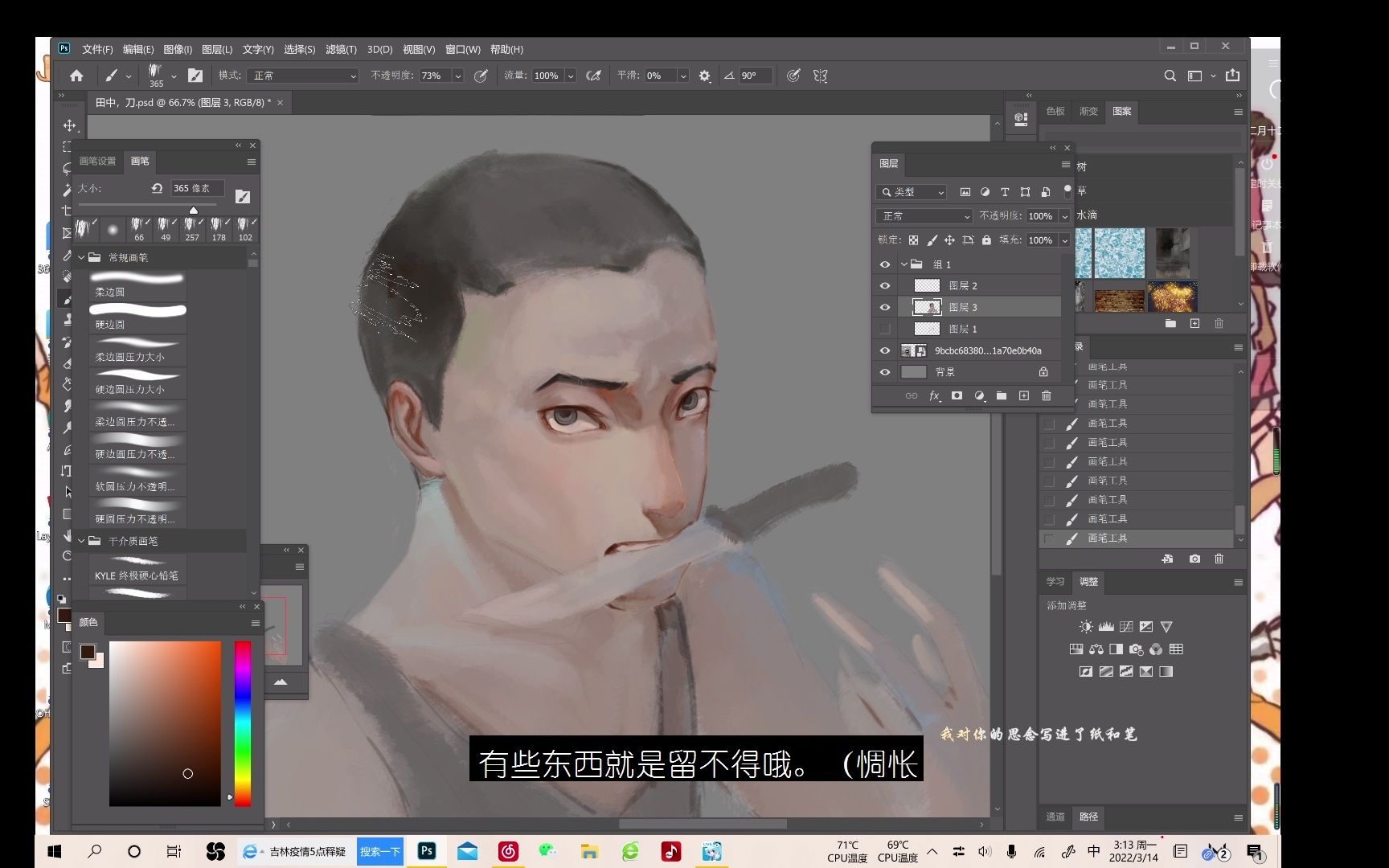
Task: Click the rainbow hue slider
Action: coord(243,723)
